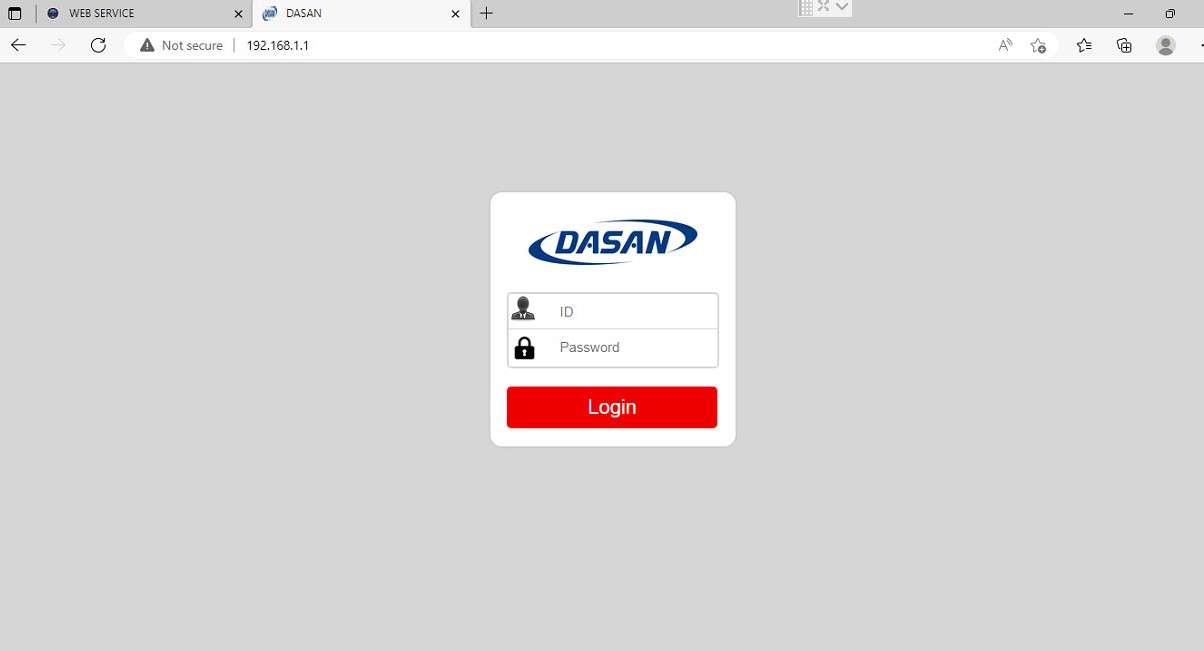Click the expand arrows icon in overlay bar
This screenshot has width=1204, height=651.
824,6
